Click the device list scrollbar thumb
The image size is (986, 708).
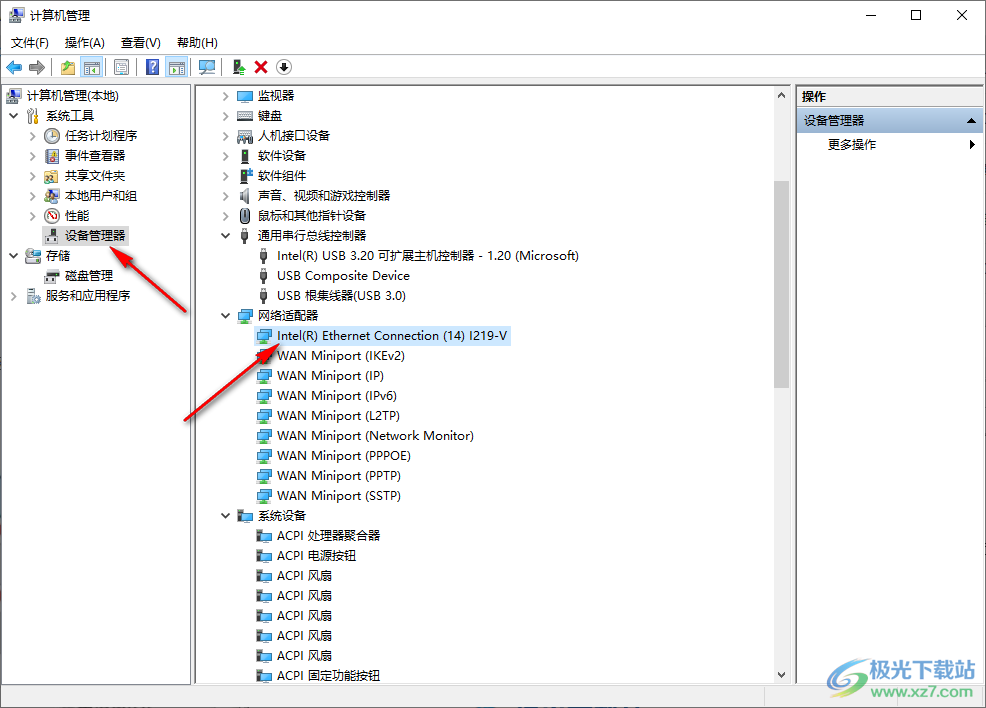pyautogui.click(x=781, y=284)
